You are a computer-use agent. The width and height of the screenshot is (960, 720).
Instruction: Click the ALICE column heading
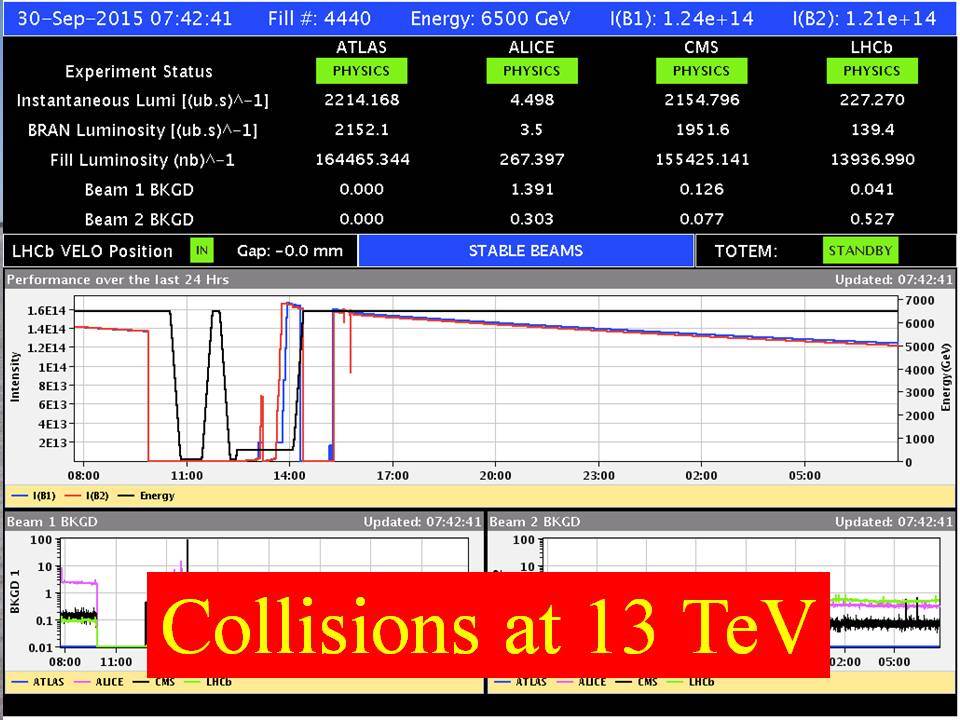[531, 47]
